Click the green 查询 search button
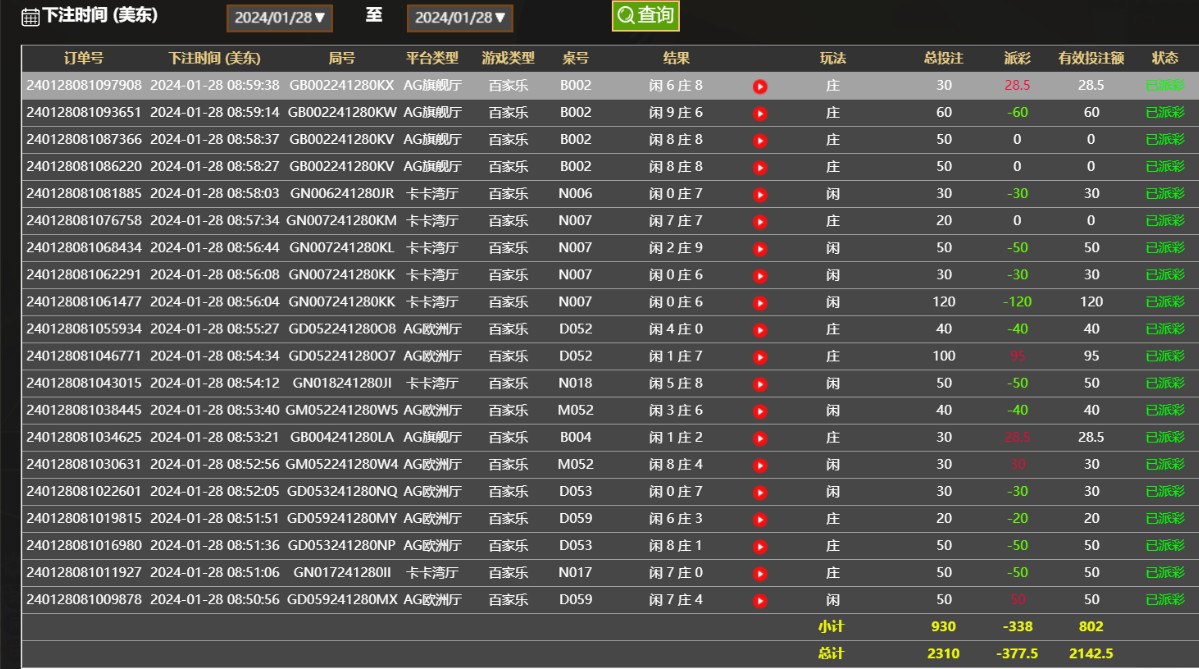The height and width of the screenshot is (669, 1199). click(645, 16)
